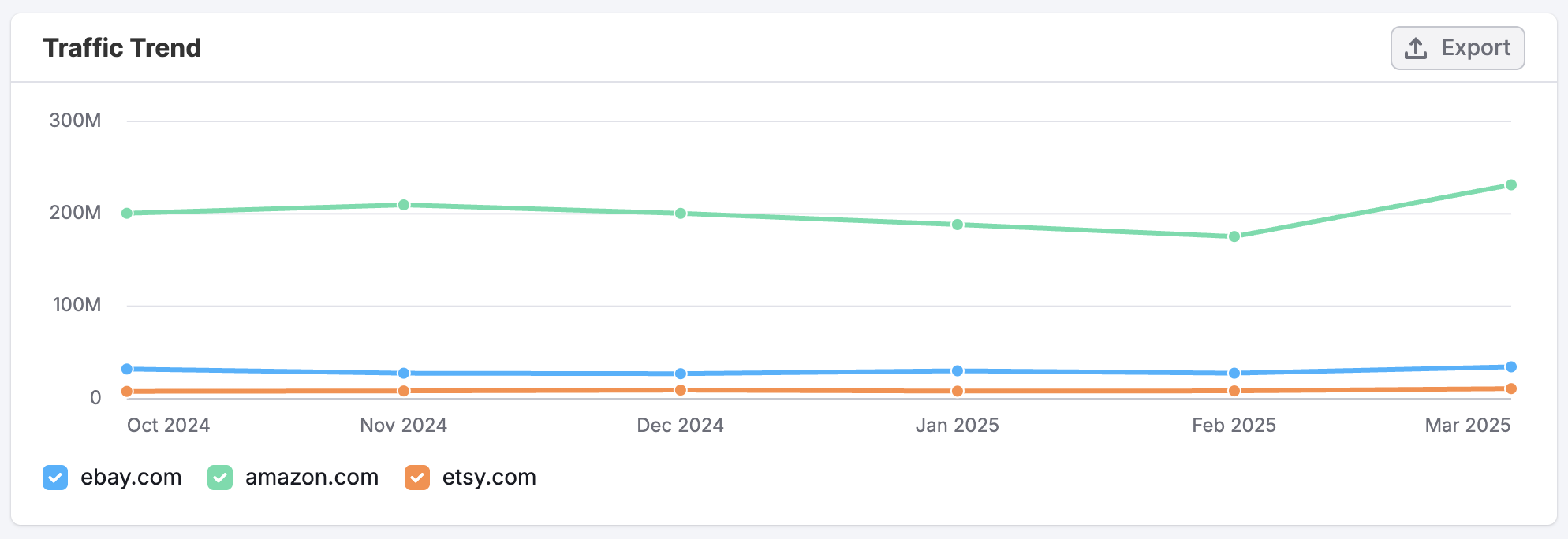The image size is (1568, 539).
Task: Click the amazon.com green legend swatch
Action: point(220,478)
